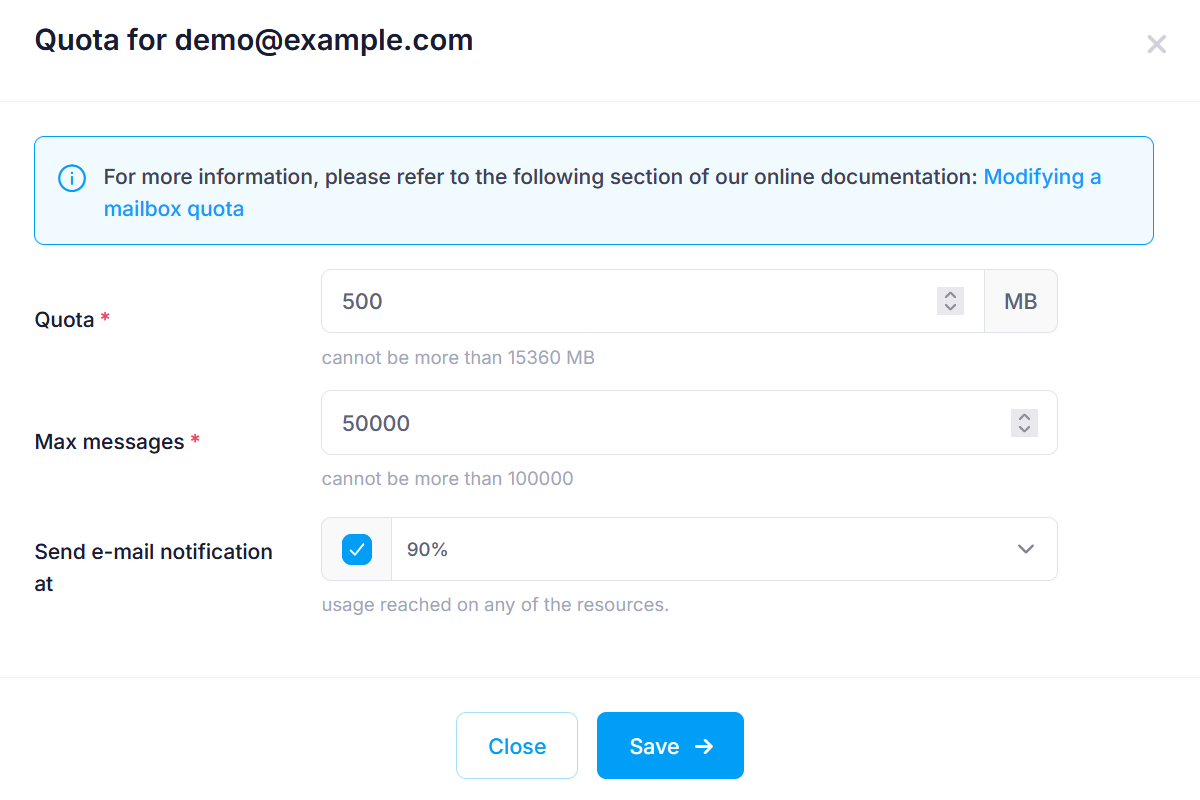Decrease the Quota value with the down arrow

point(951,307)
